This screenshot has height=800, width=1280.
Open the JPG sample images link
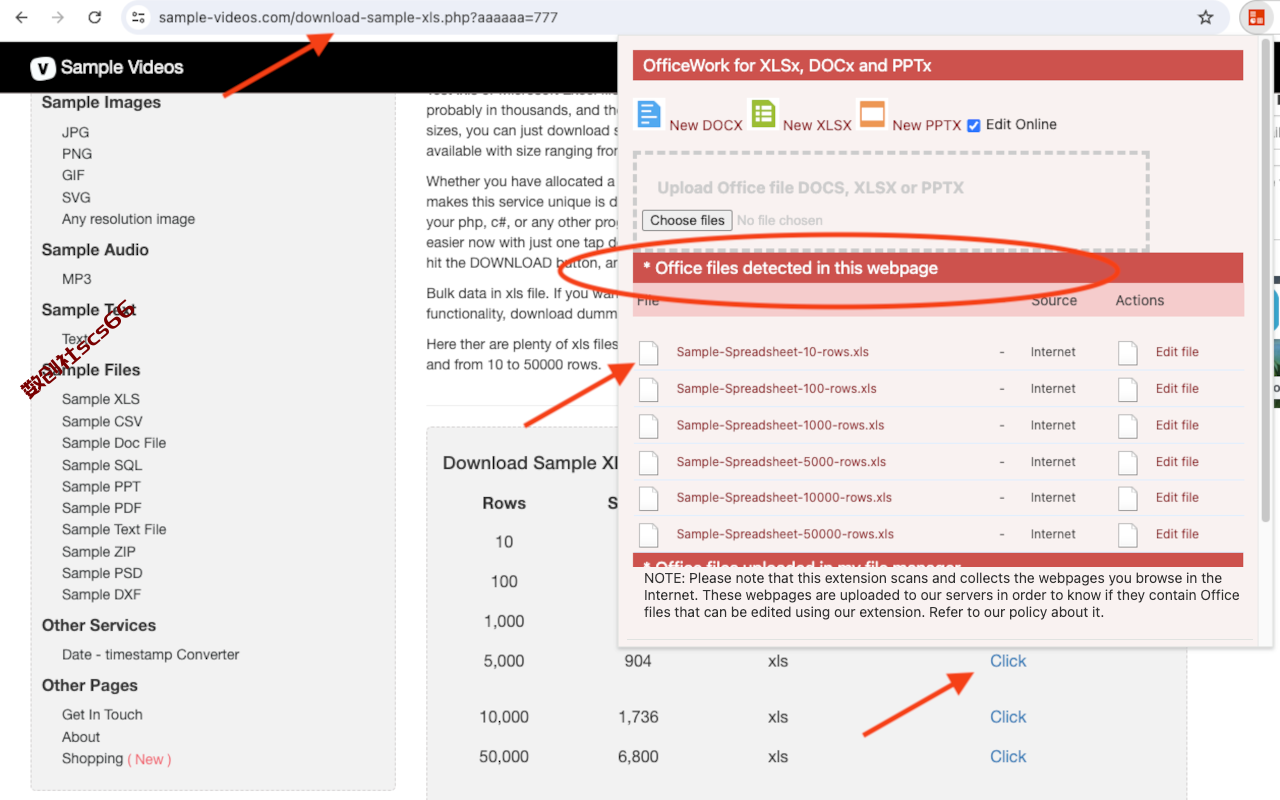(x=75, y=132)
